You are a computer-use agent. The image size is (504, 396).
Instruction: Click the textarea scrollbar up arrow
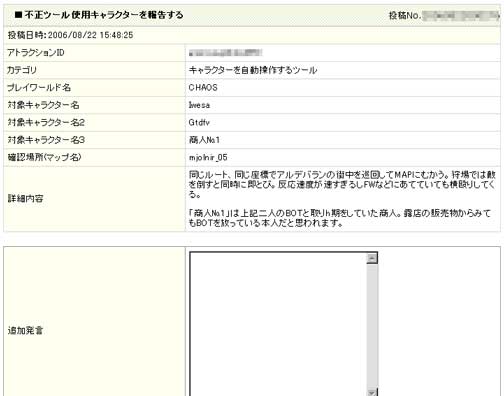coord(372,258)
